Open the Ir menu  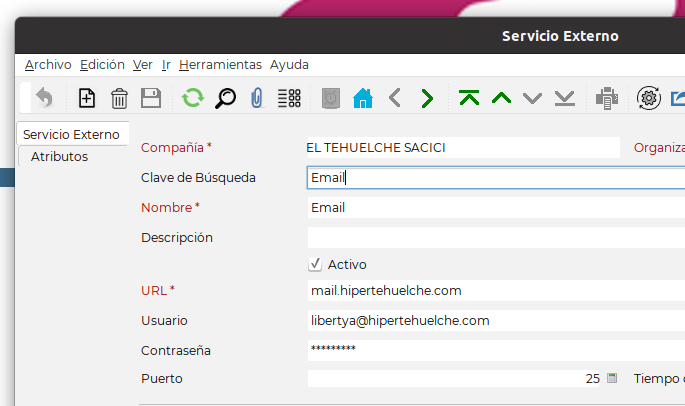166,65
